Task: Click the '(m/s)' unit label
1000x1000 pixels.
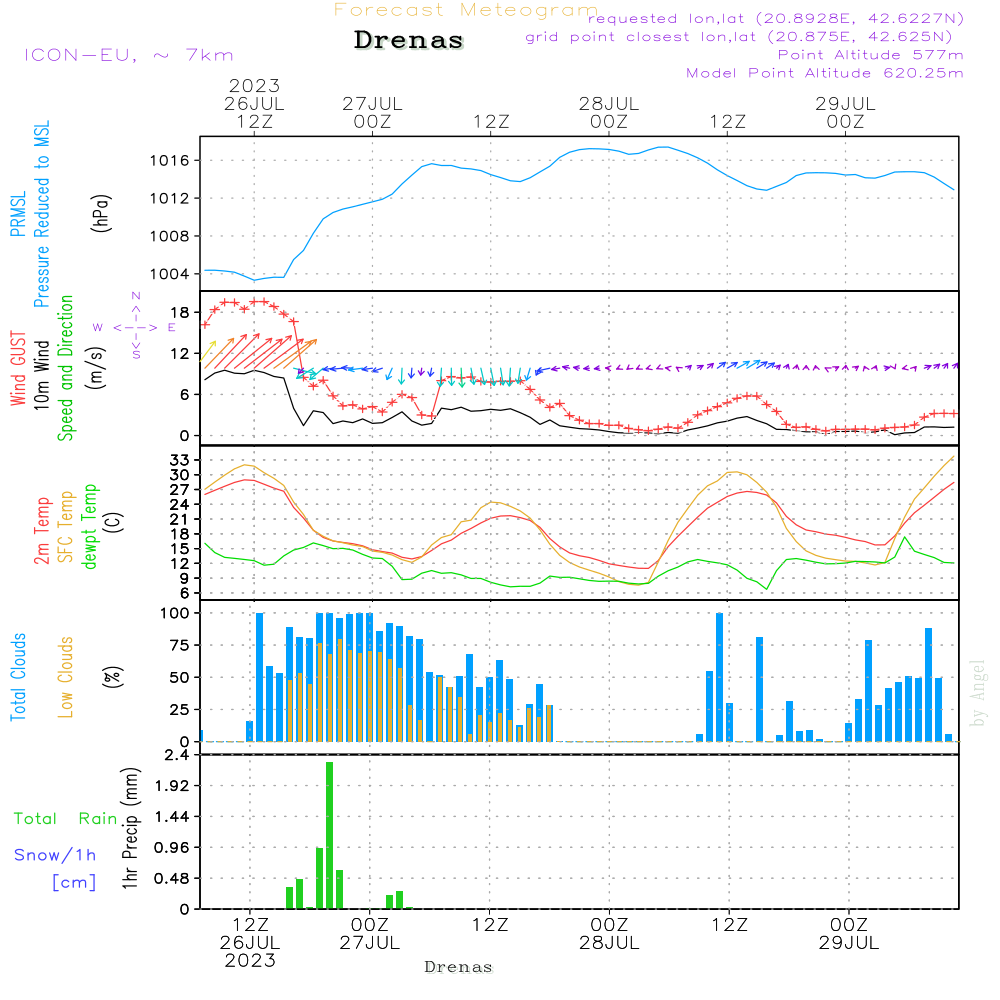Action: [x=96, y=368]
